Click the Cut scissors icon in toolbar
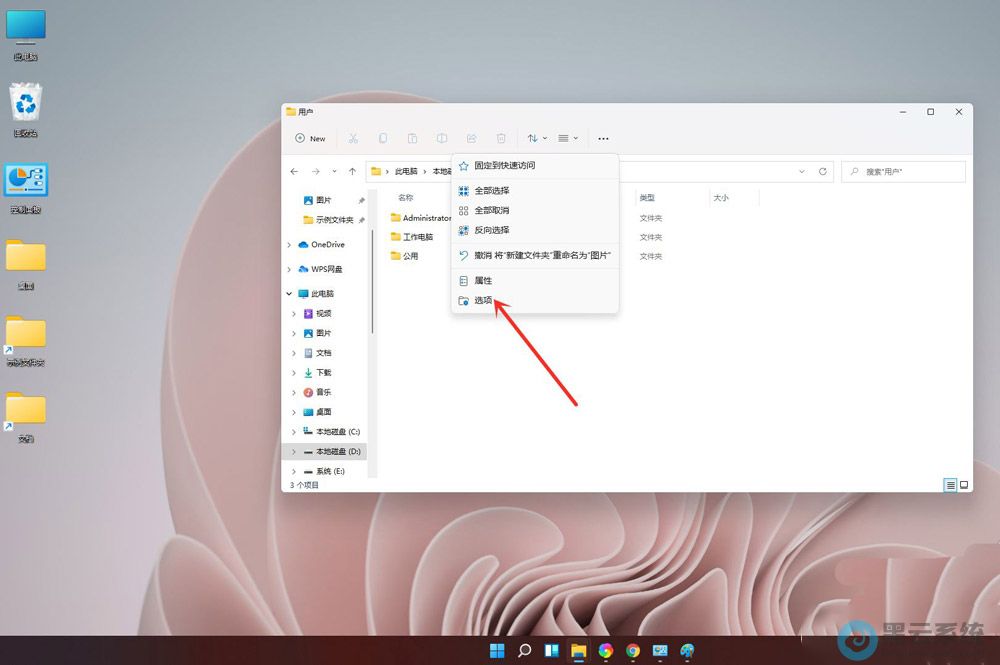The height and width of the screenshot is (665, 1000). (x=353, y=139)
